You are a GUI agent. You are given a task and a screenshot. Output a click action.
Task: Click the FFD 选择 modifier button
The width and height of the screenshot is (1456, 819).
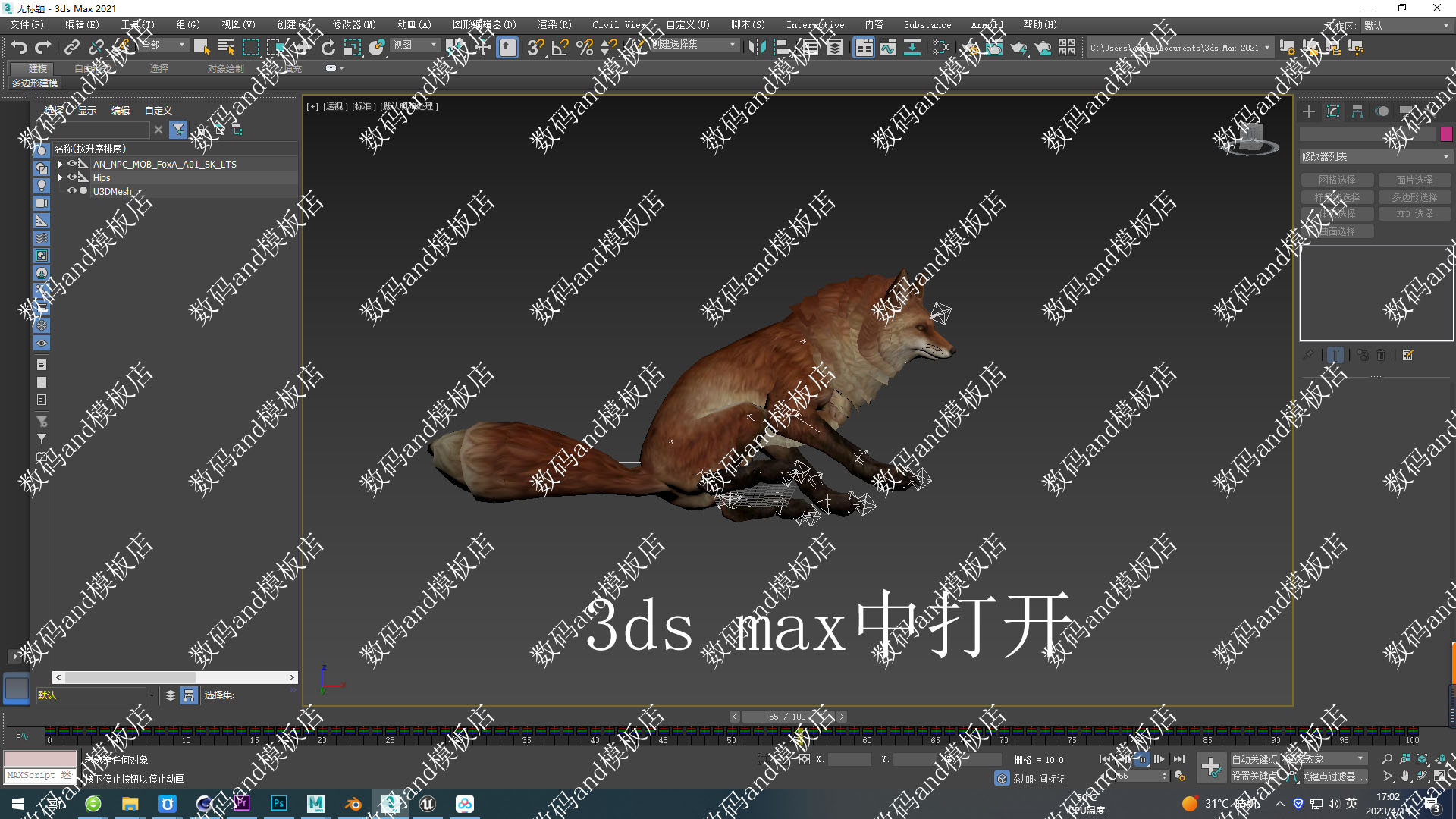pyautogui.click(x=1414, y=215)
